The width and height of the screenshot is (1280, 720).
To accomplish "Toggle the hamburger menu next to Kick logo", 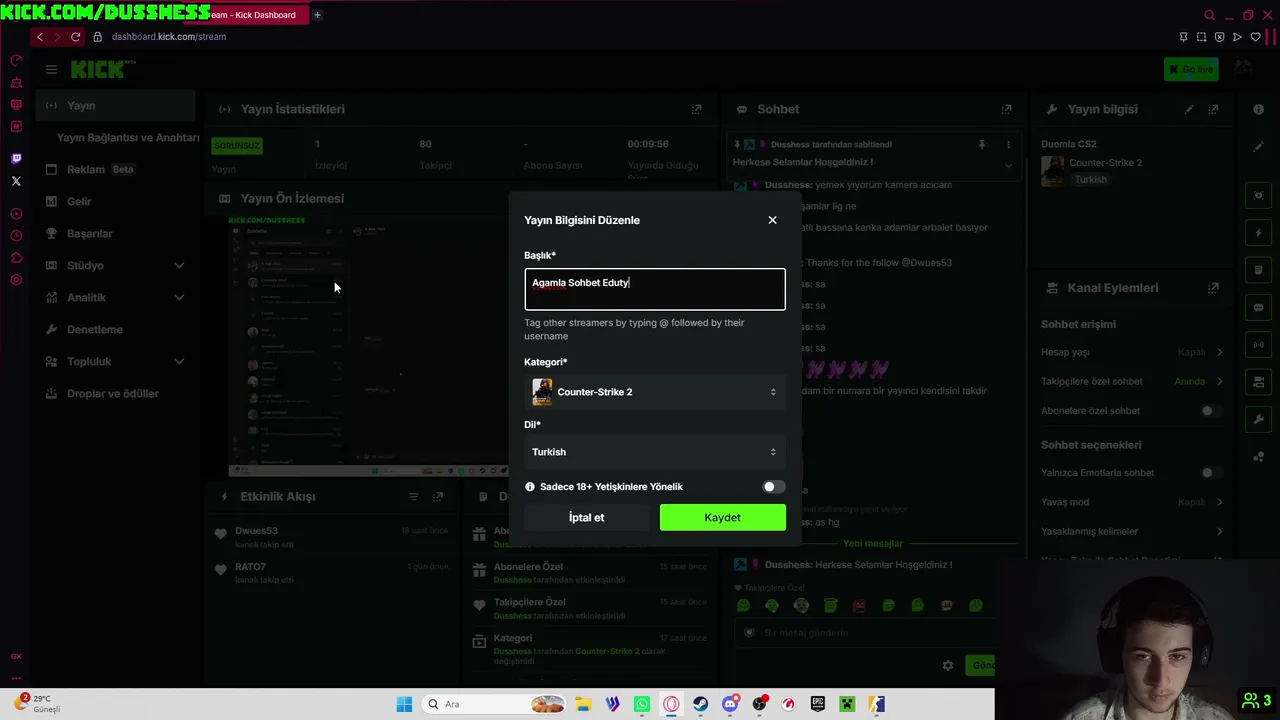I will tap(51, 69).
